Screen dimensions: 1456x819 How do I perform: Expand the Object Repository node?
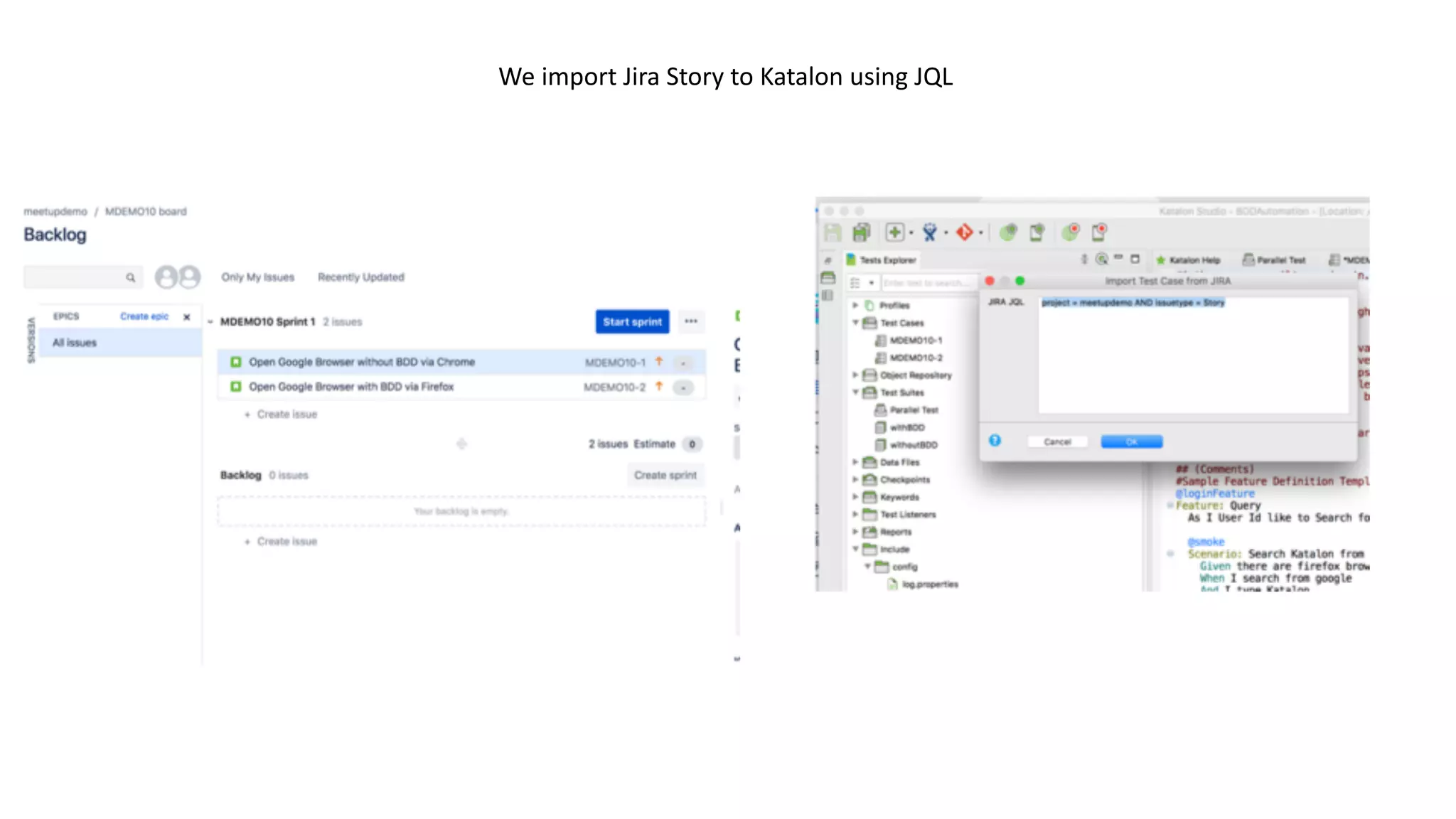click(x=856, y=375)
